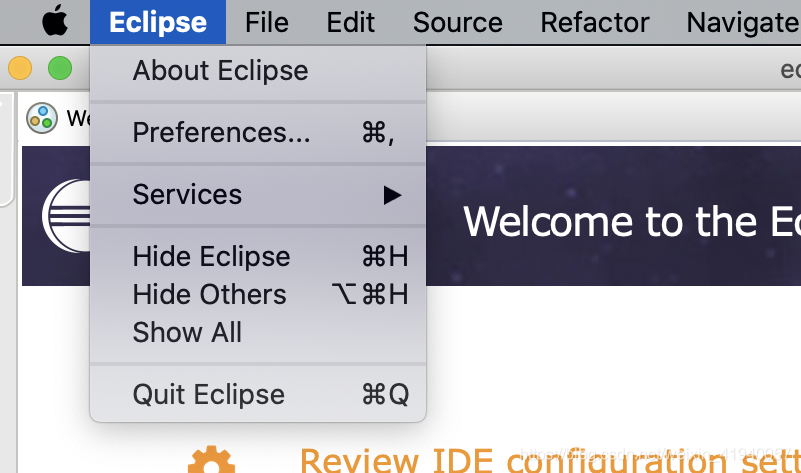This screenshot has width=801, height=473.
Task: Choose Quit Eclipse
Action: 258,394
